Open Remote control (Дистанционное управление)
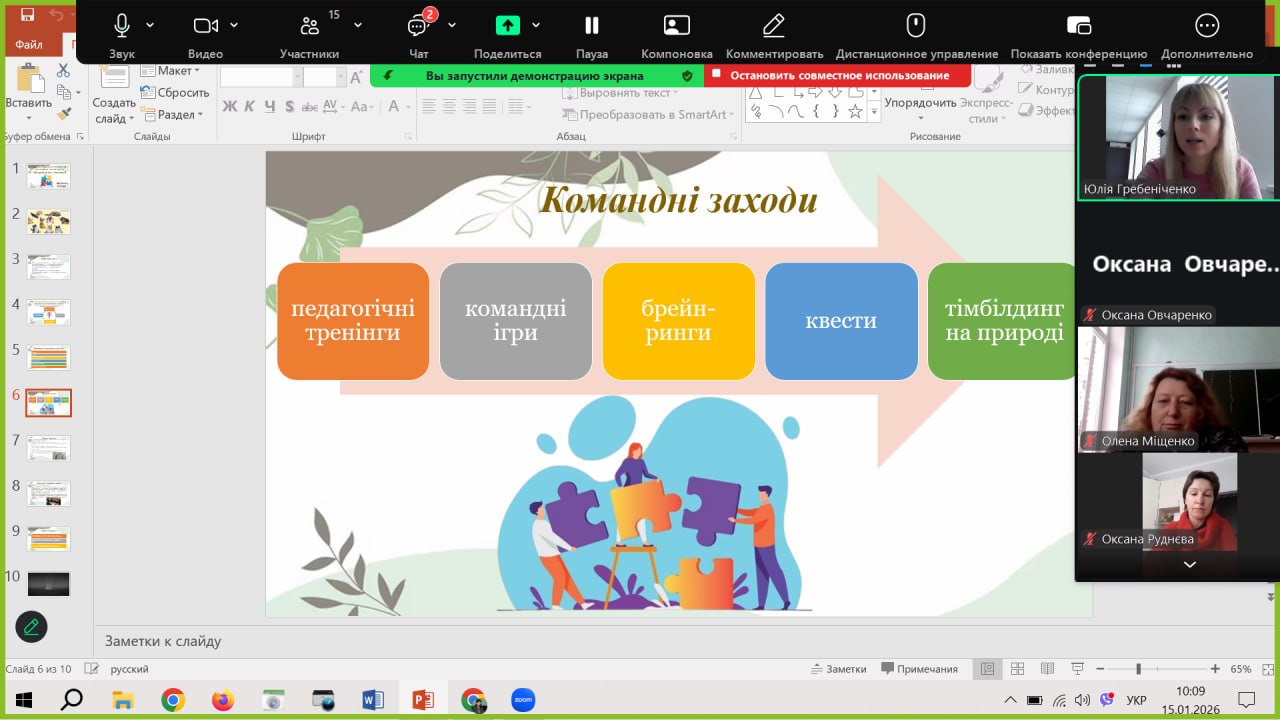The height and width of the screenshot is (720, 1280). coord(916,26)
